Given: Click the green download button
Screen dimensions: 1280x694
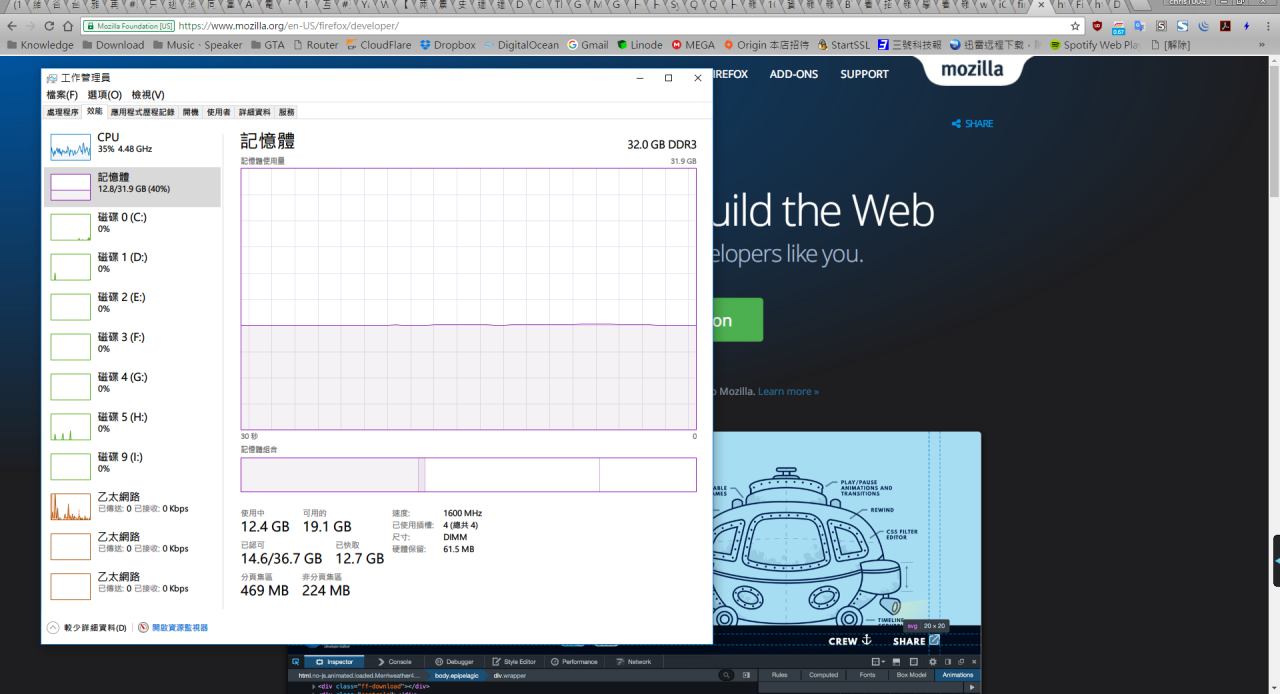Looking at the screenshot, I should pyautogui.click(x=738, y=320).
